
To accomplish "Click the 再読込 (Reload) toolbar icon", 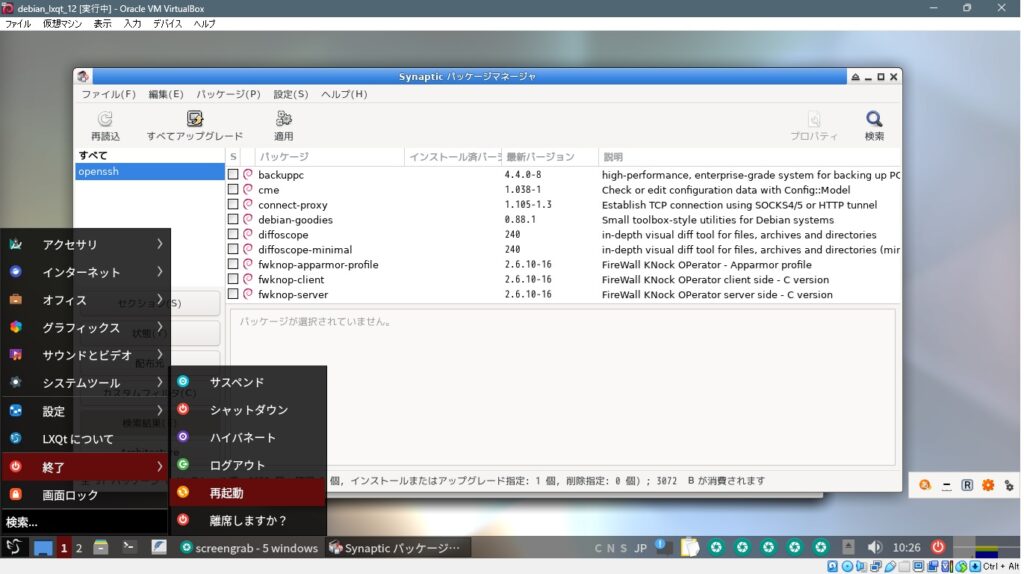I will [x=105, y=119].
